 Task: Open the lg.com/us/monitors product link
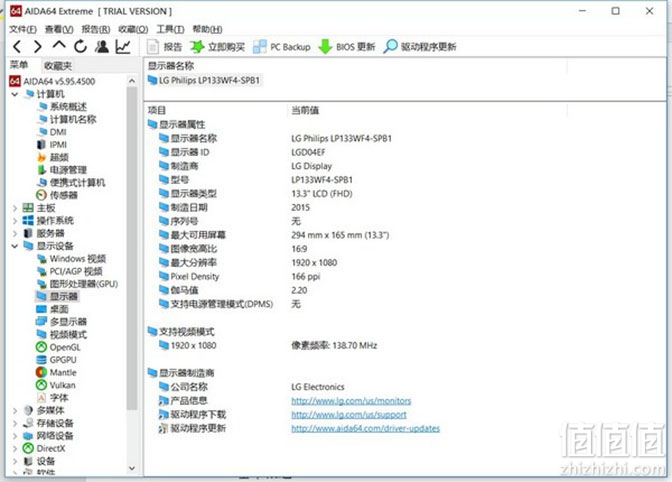(x=351, y=401)
